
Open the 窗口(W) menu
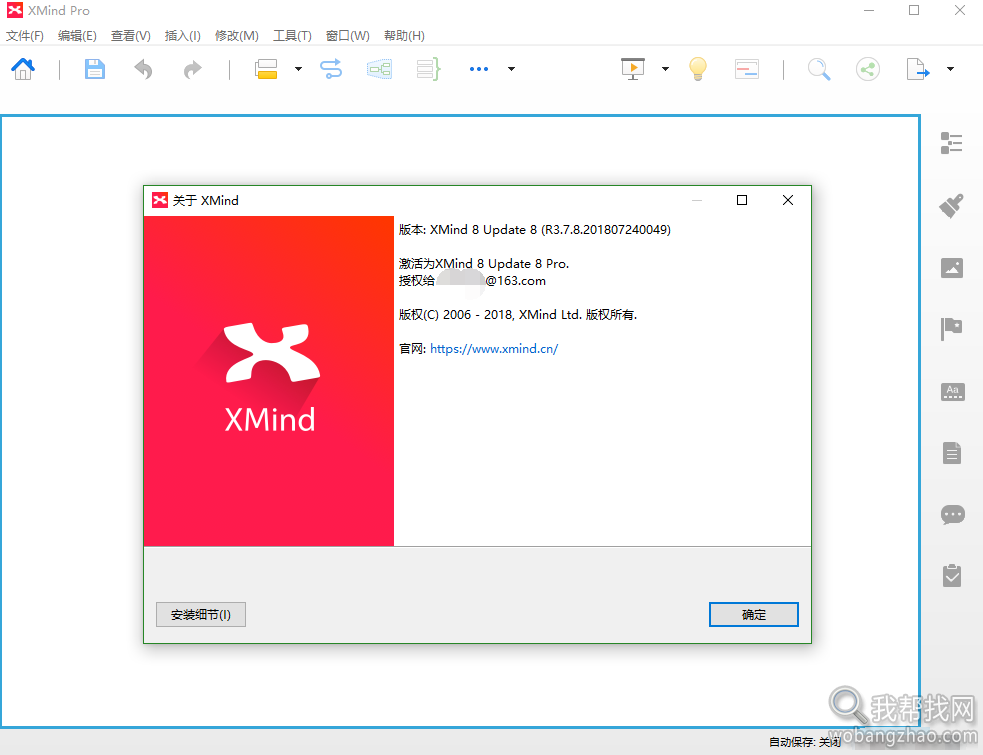click(348, 36)
